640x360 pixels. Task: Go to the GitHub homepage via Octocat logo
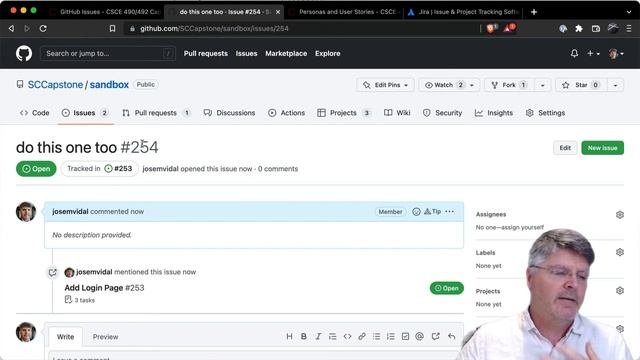24,53
